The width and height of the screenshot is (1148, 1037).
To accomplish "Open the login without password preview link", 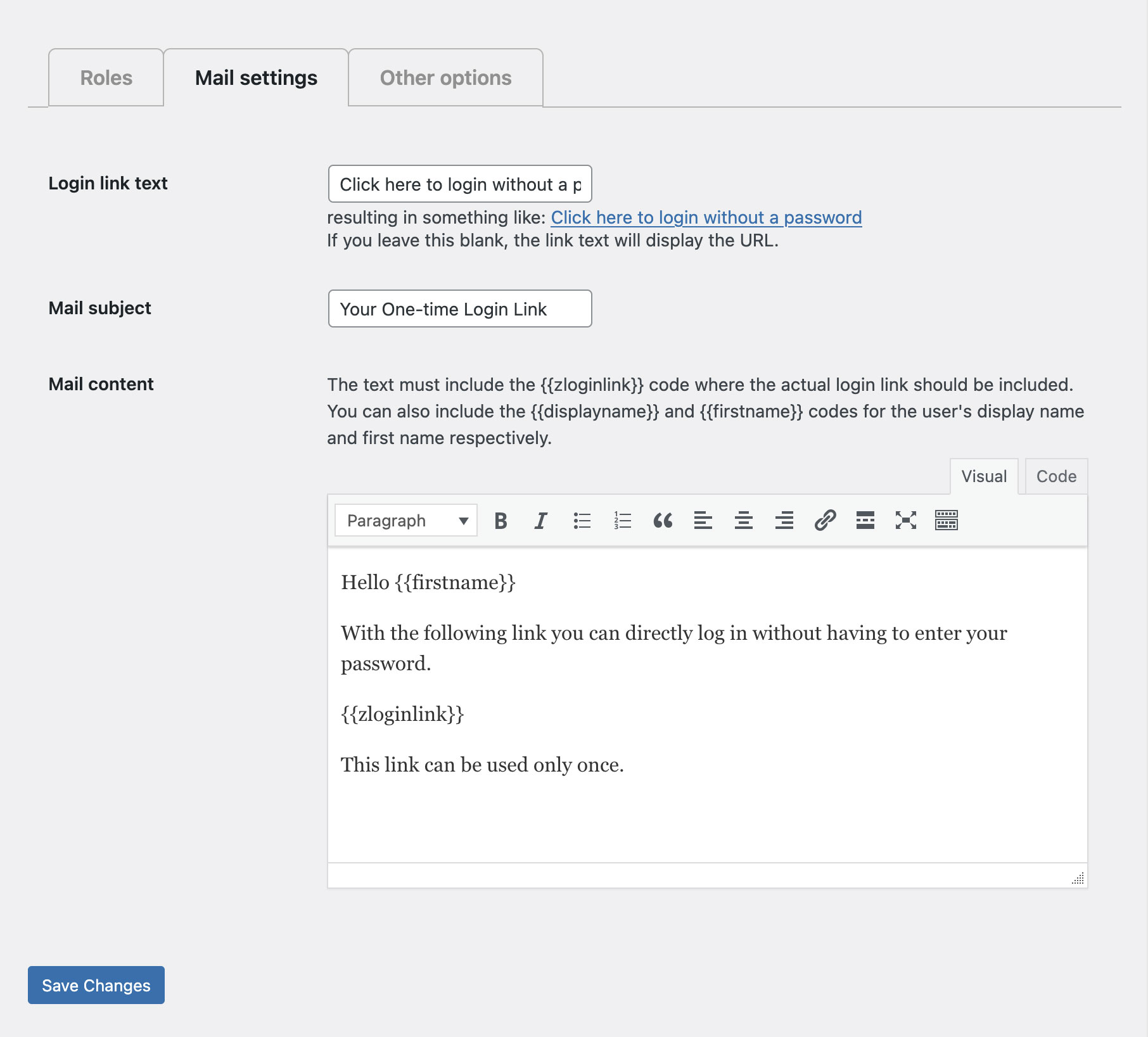I will [x=706, y=217].
